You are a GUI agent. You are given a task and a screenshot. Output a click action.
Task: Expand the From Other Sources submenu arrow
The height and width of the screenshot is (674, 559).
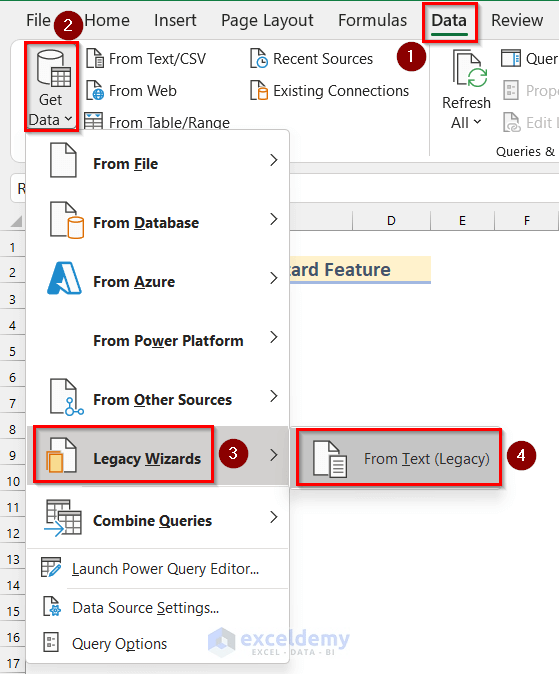coord(273,396)
